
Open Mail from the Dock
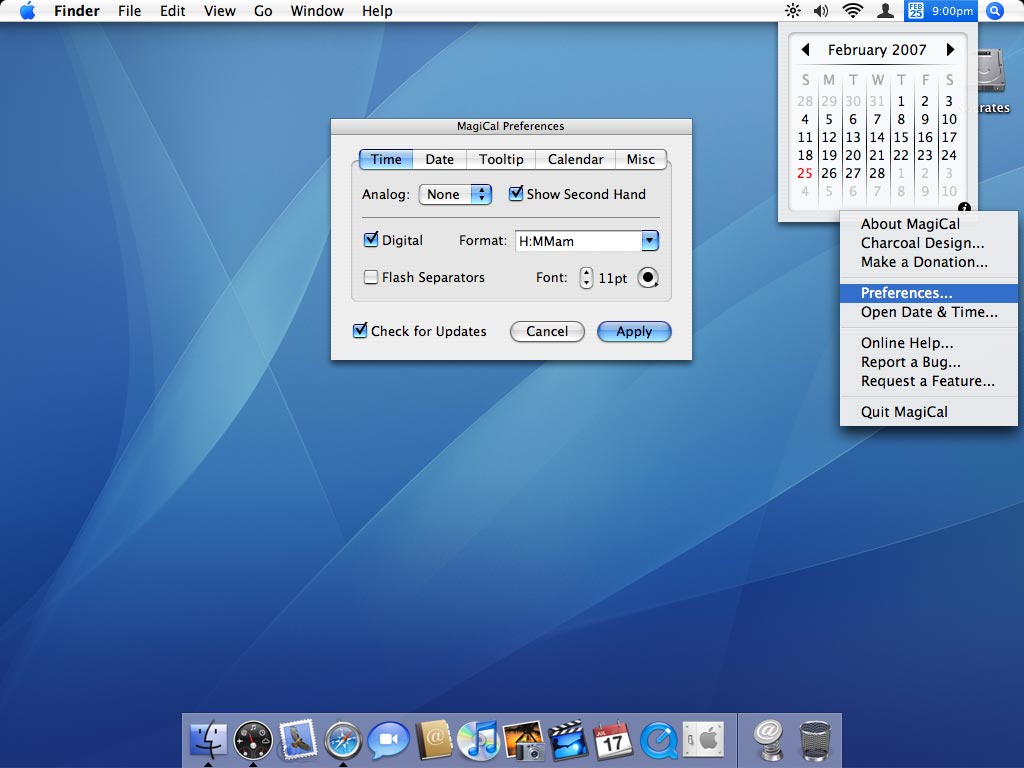(x=298, y=740)
